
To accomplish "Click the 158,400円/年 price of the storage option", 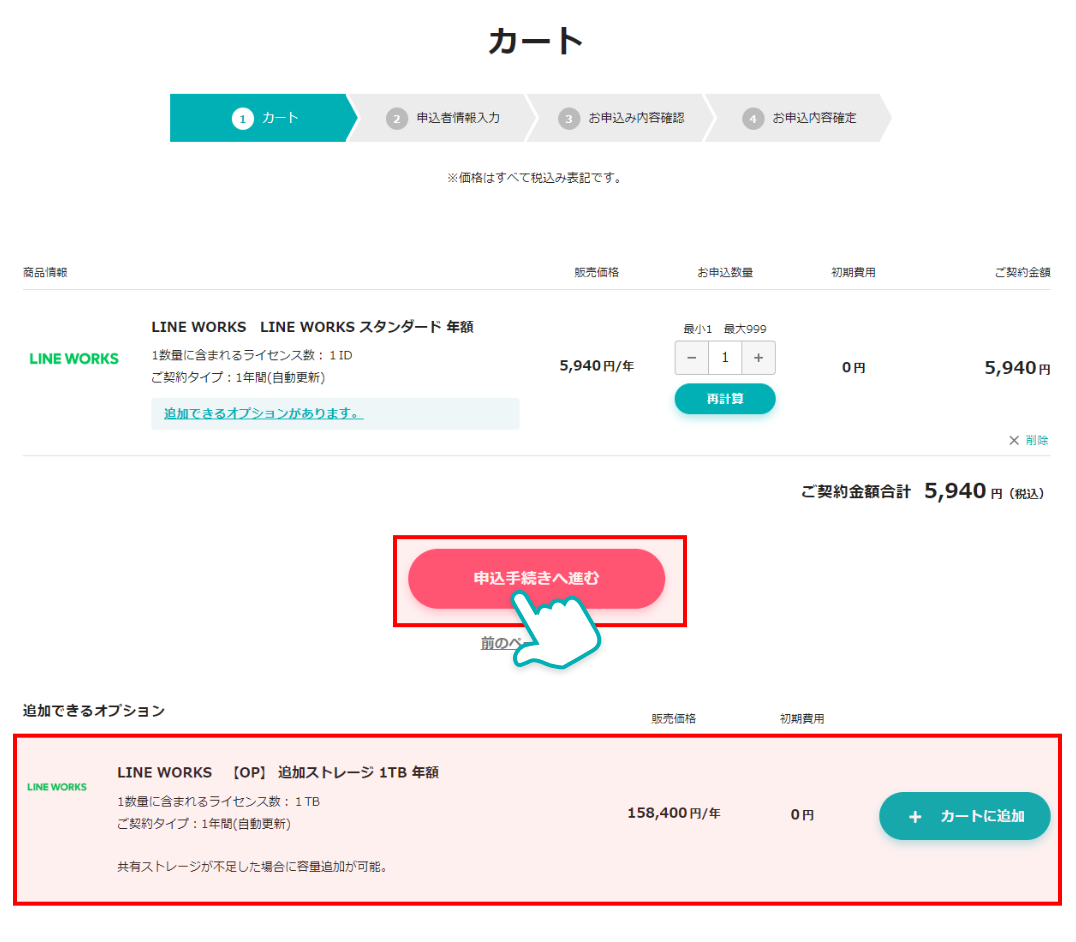I will point(673,813).
